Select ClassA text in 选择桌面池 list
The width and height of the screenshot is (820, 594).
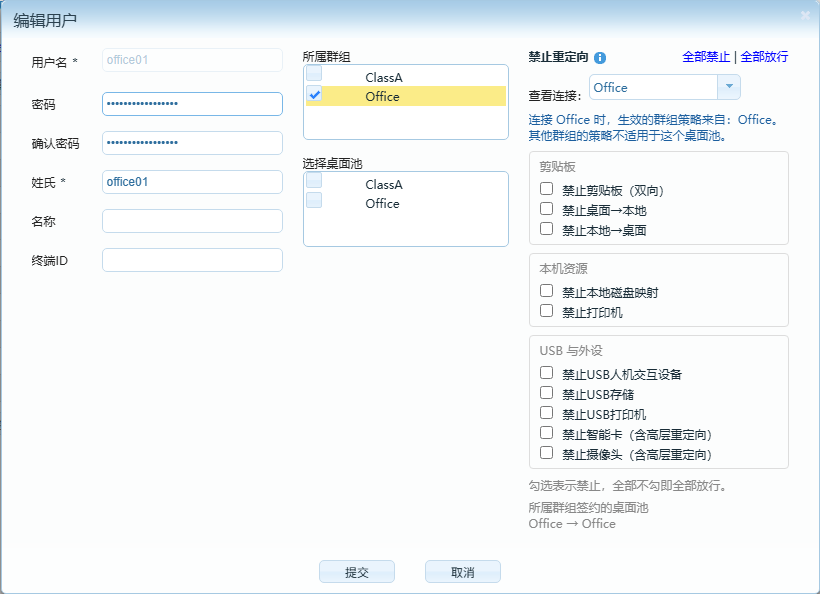(x=384, y=185)
